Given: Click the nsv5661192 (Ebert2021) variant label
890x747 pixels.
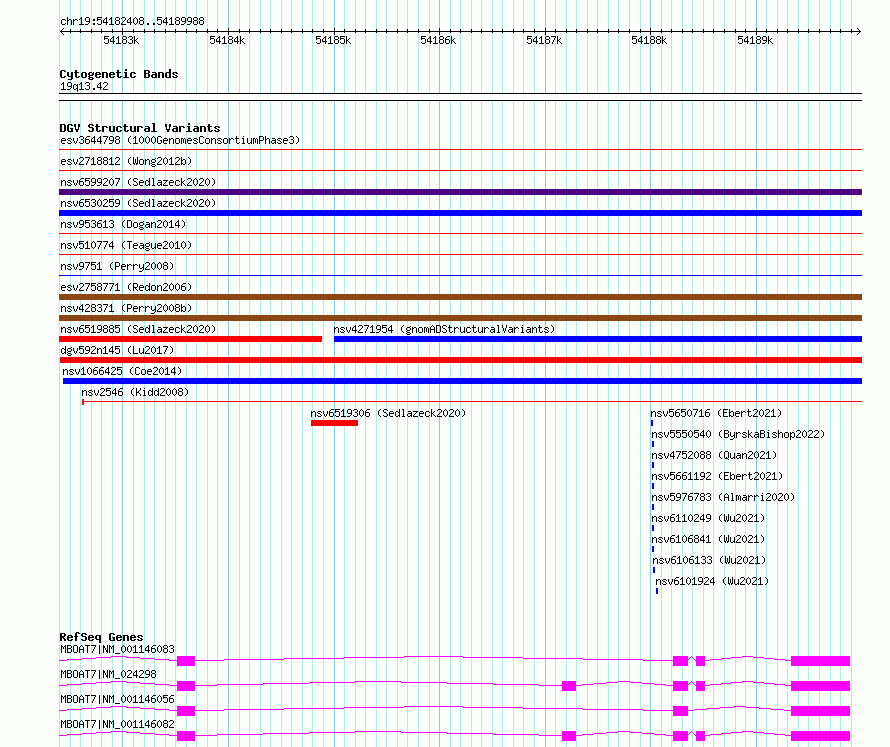Looking at the screenshot, I should 717,476.
